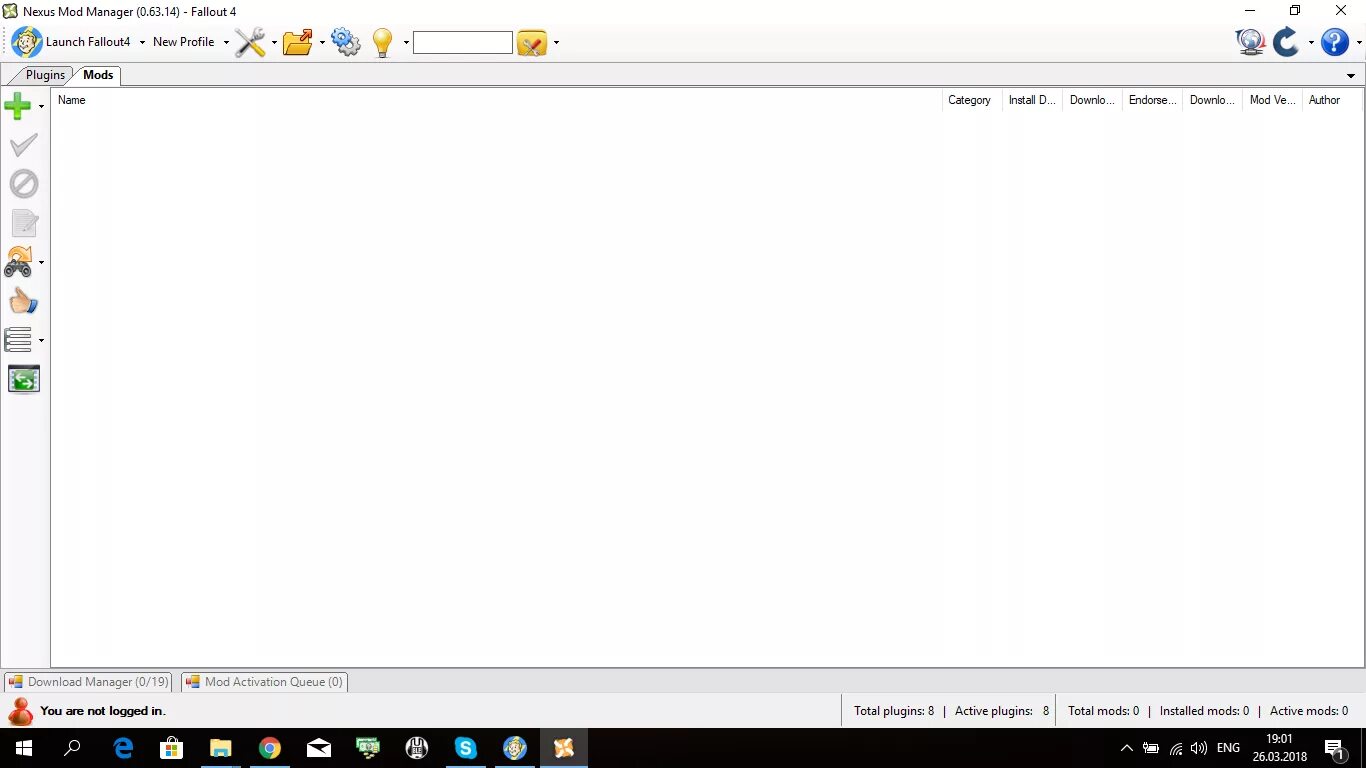1366x768 pixels.
Task: Open the Mod Activation Queue (0) tab
Action: [264, 682]
